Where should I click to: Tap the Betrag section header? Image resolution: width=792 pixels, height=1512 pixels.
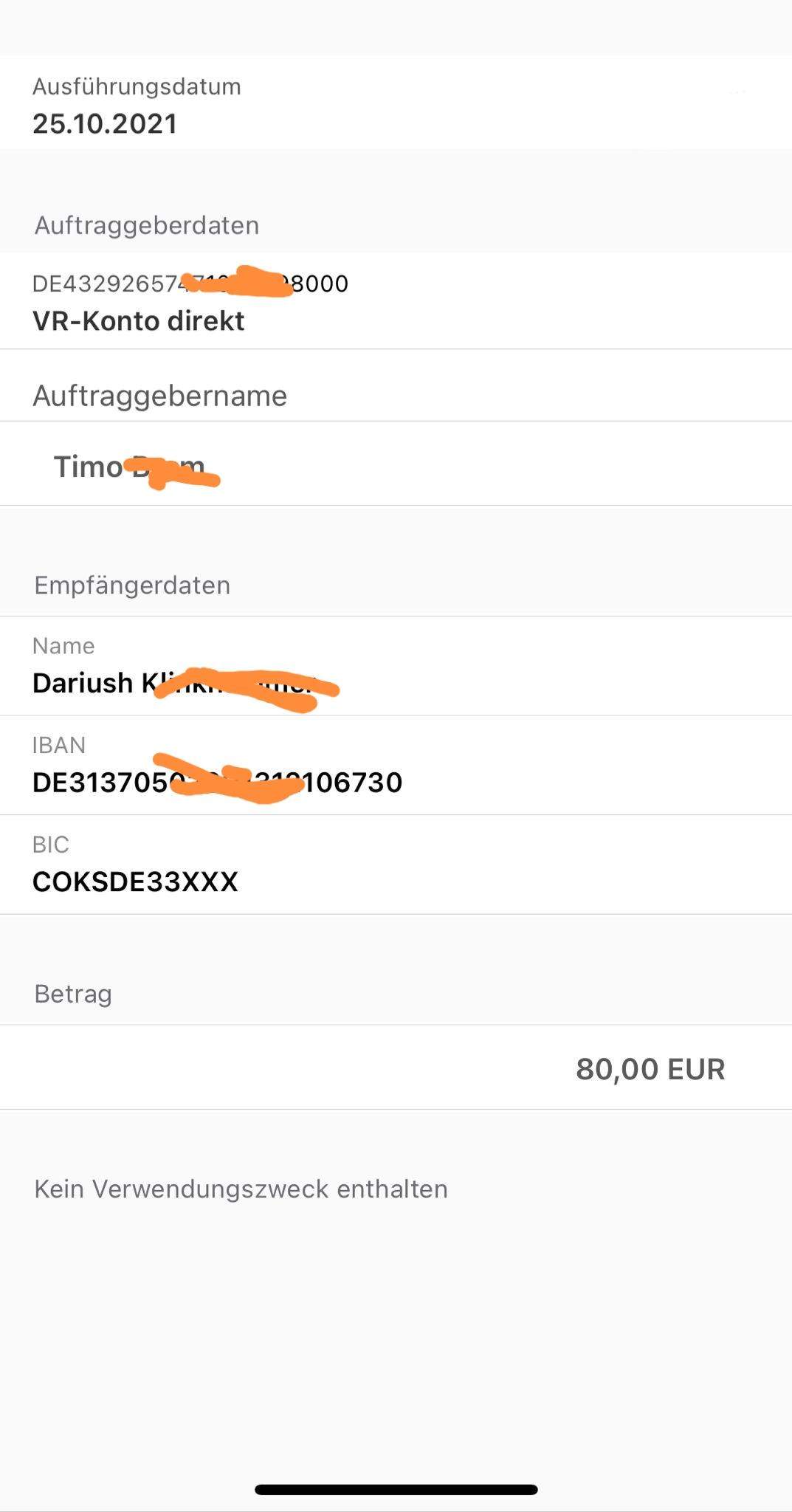tap(73, 994)
